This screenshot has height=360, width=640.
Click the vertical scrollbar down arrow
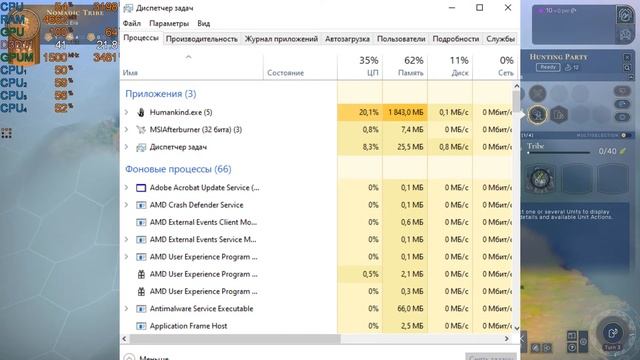click(x=516, y=328)
